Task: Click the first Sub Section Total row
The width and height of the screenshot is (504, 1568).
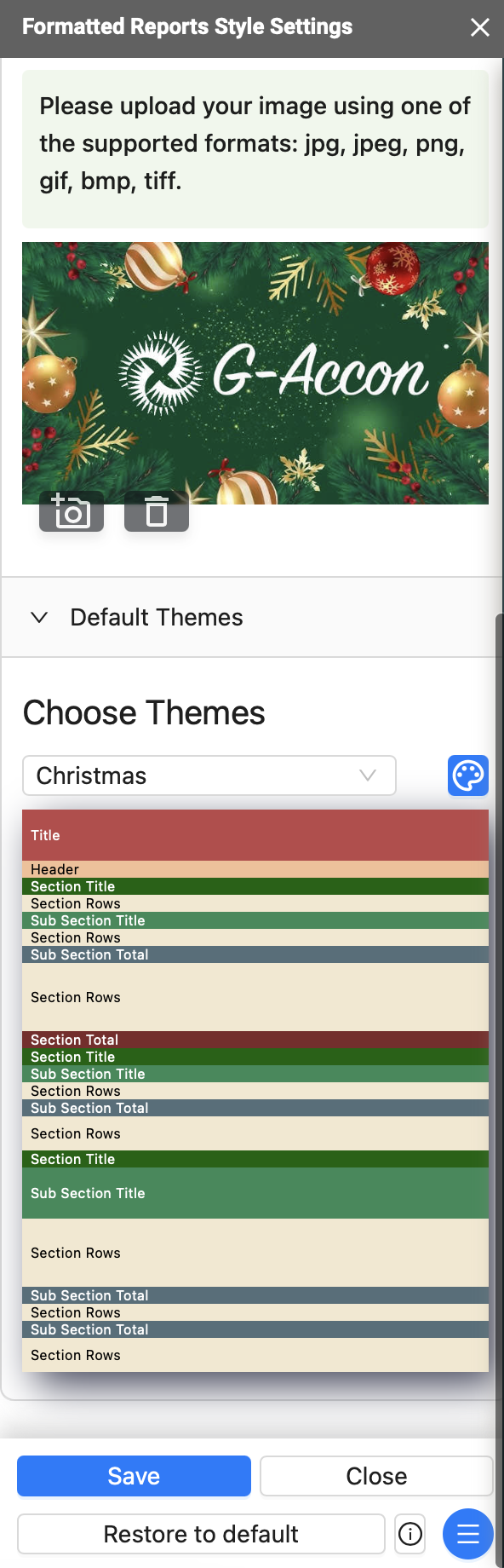Action: click(x=255, y=954)
